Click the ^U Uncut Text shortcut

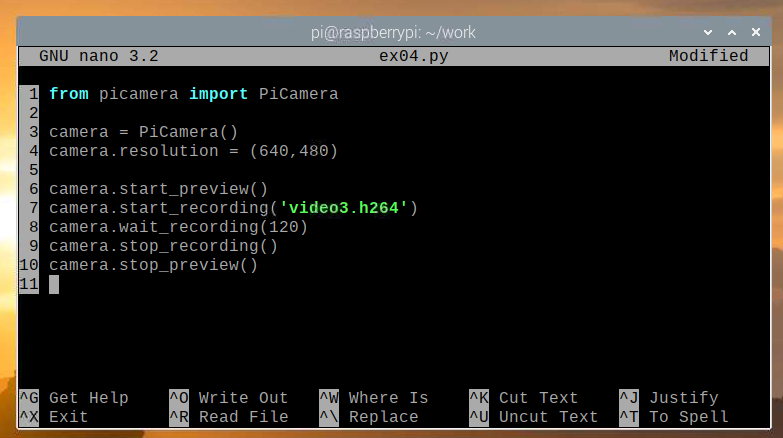[533, 417]
